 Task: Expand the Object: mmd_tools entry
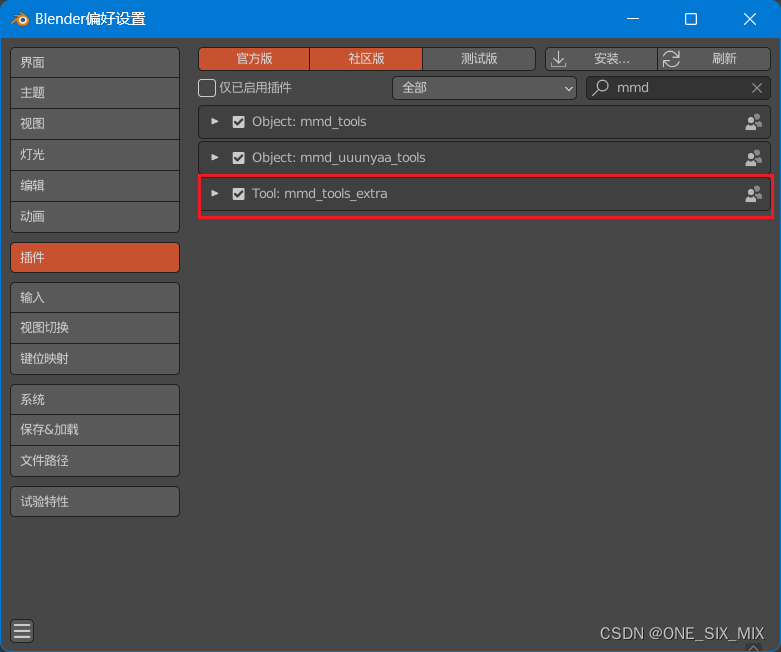click(x=215, y=122)
